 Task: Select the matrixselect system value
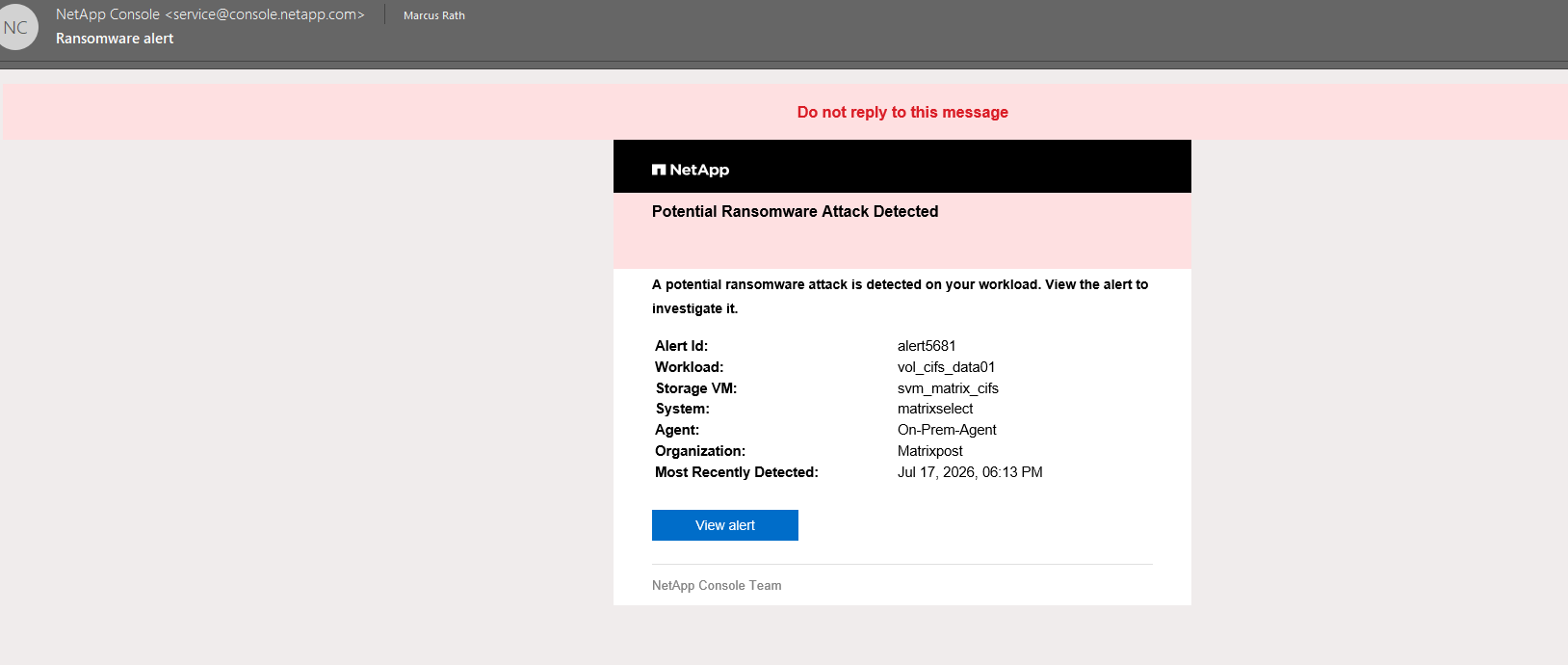coord(935,409)
